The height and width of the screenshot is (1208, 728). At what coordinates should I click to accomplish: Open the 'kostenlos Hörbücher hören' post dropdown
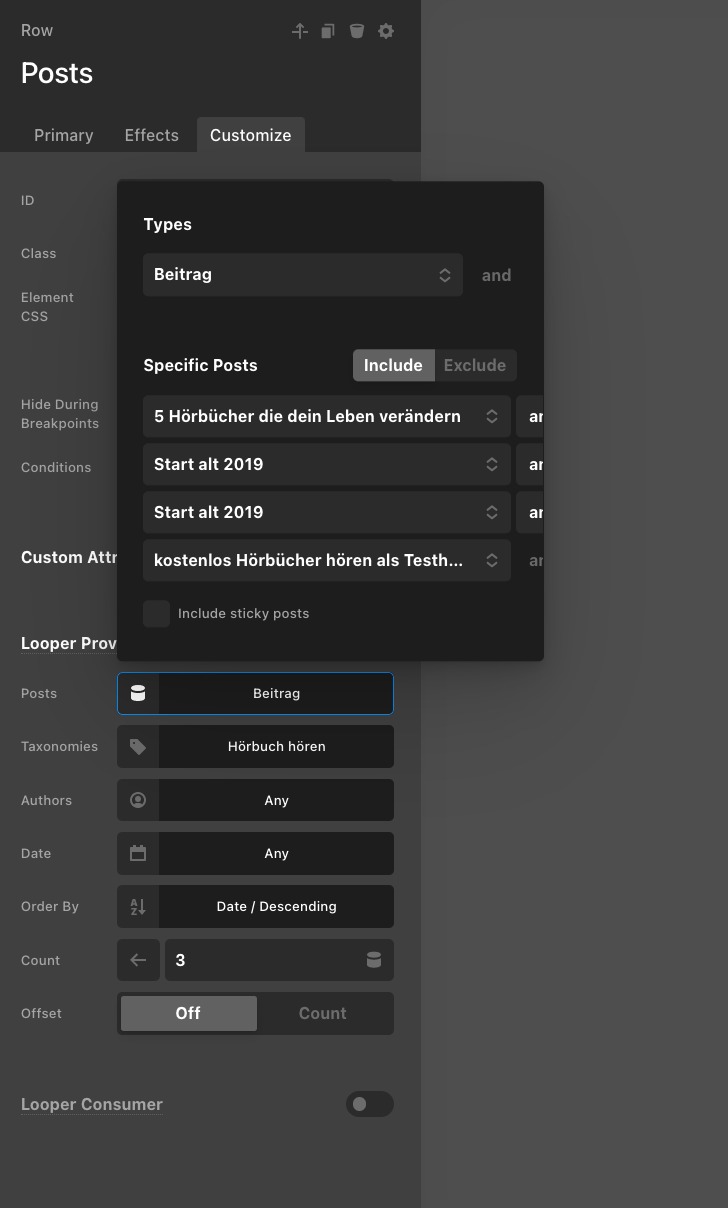[326, 561]
